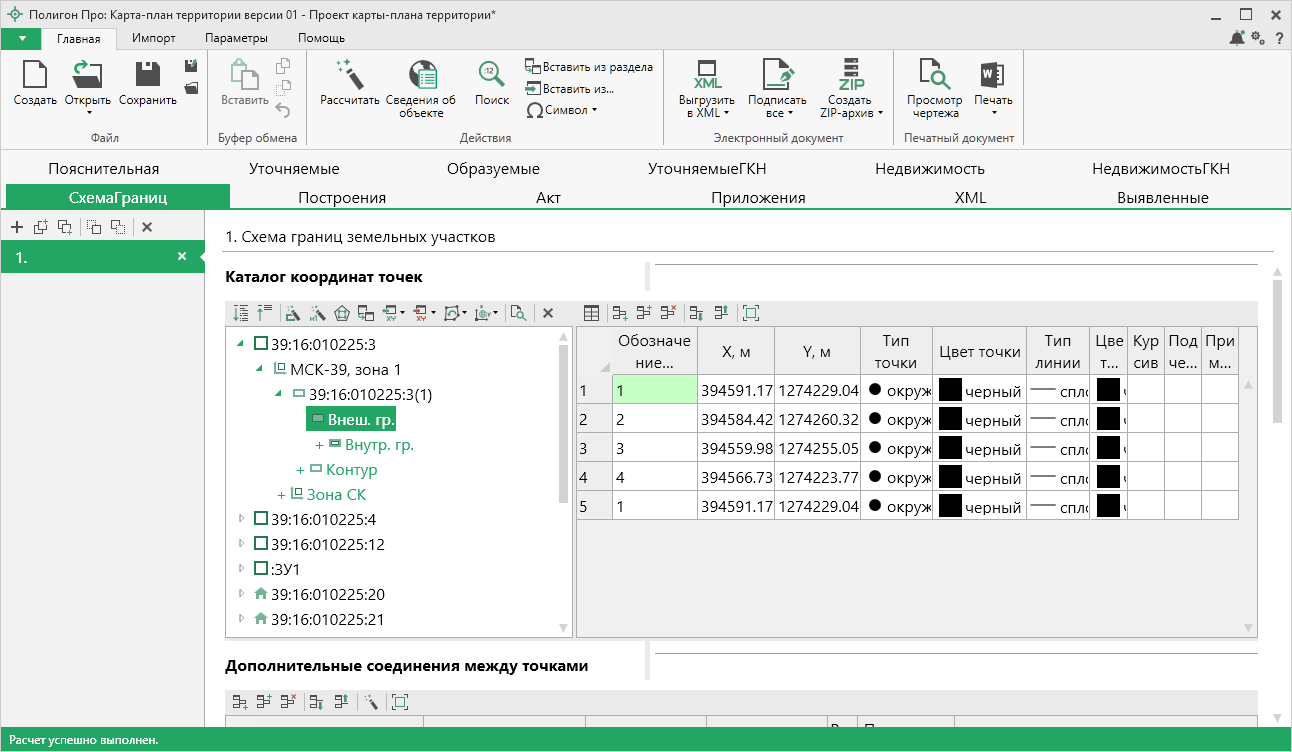1292x752 pixels.
Task: Expand the :ЗУ1 tree node
Action: tap(241, 569)
